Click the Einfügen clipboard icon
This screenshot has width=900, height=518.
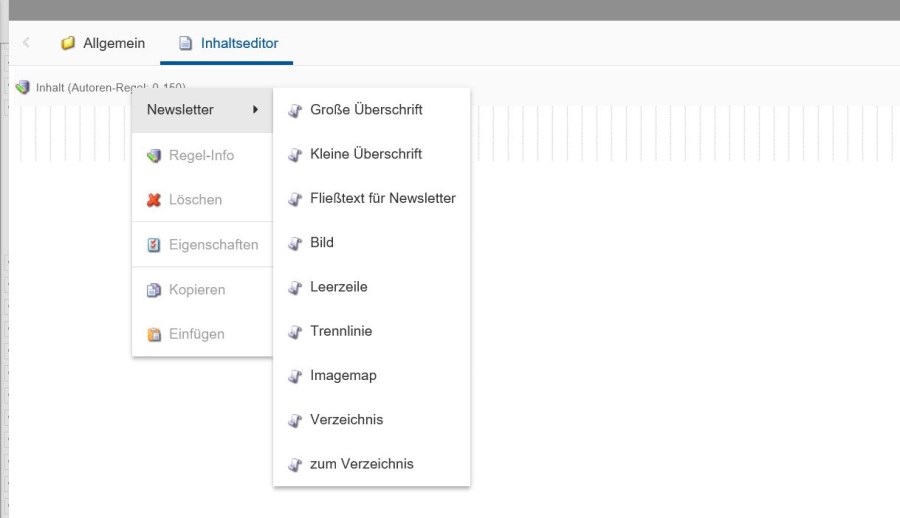click(154, 335)
